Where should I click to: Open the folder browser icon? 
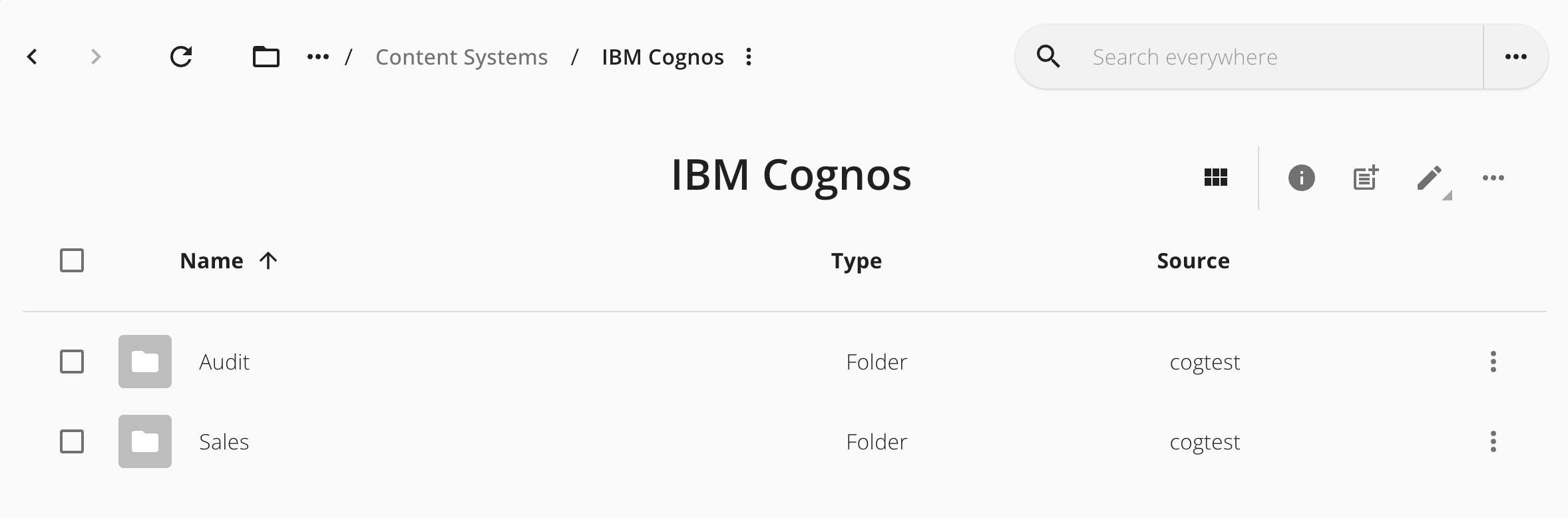click(266, 57)
